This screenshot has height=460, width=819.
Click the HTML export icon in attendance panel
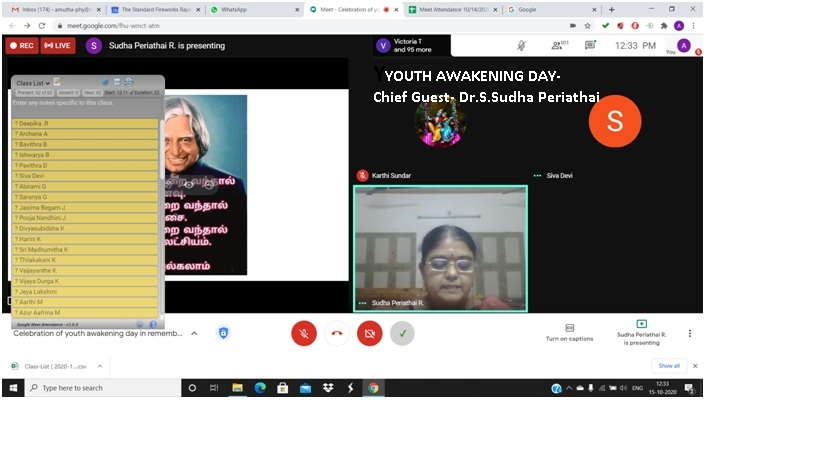(x=128, y=82)
